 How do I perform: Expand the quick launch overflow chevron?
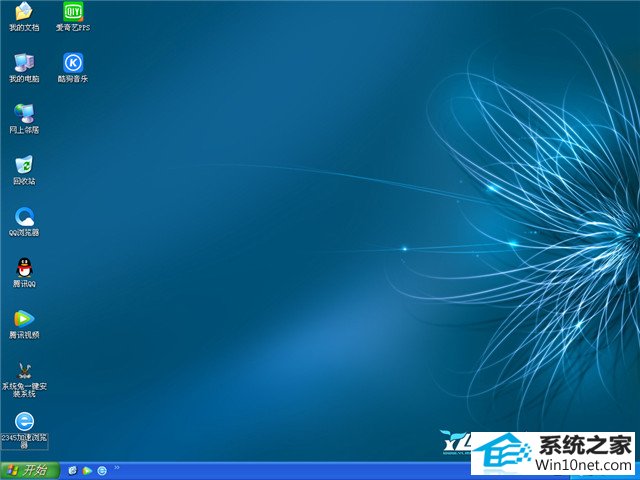point(117,467)
